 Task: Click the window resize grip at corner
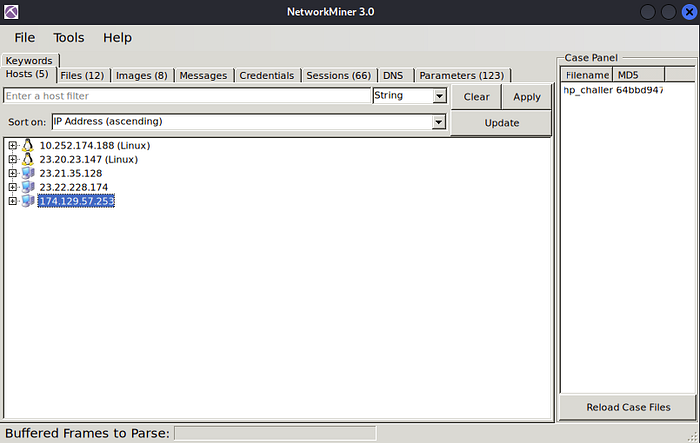pyautogui.click(x=694, y=438)
